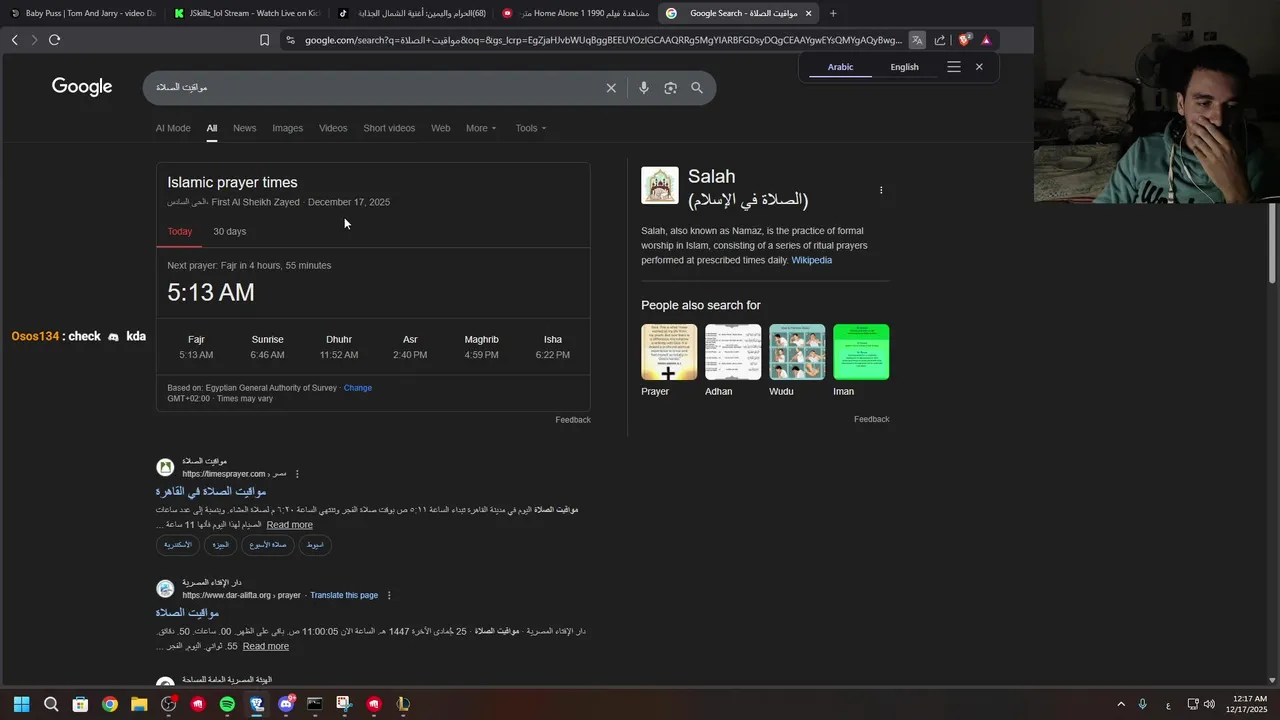Expand the More search filters dropdown

[x=481, y=128]
